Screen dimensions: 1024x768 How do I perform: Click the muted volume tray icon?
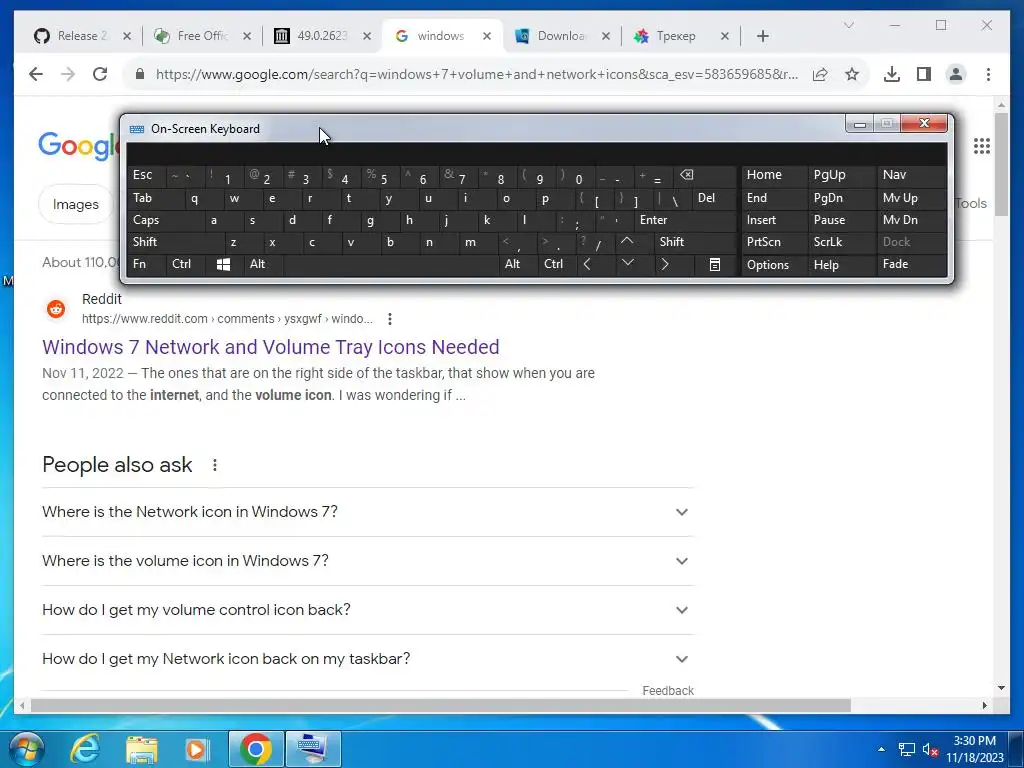click(x=931, y=750)
